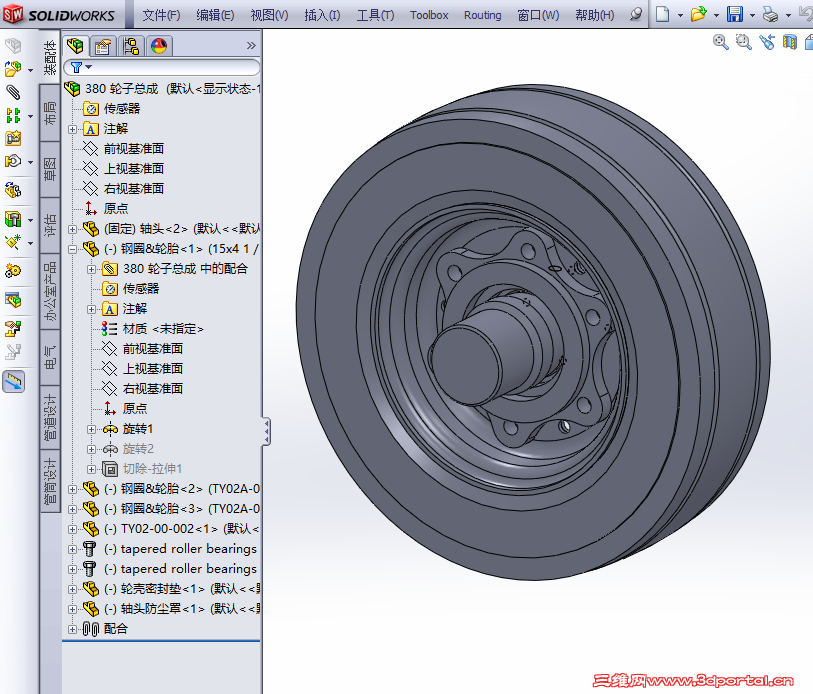
Task: Collapse the 钢圈&轮胎<1> component
Action: pos(73,249)
